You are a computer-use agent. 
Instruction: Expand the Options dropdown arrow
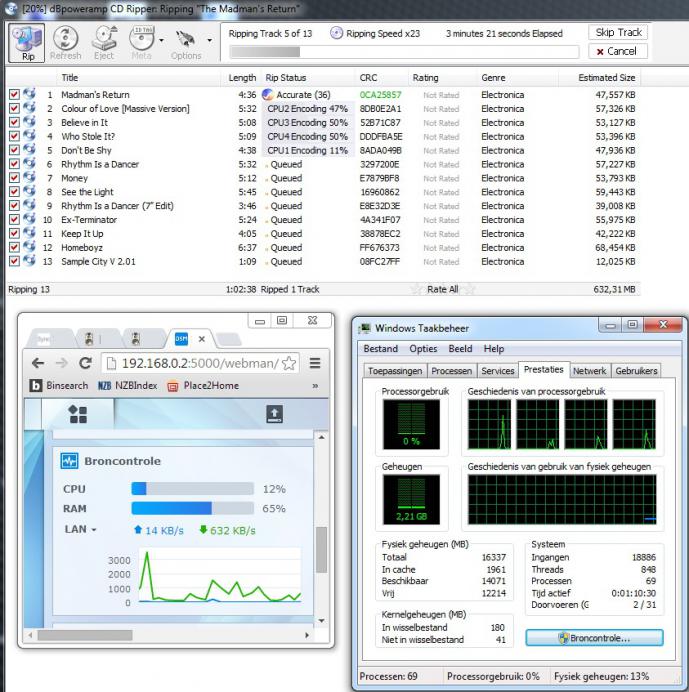[x=209, y=41]
